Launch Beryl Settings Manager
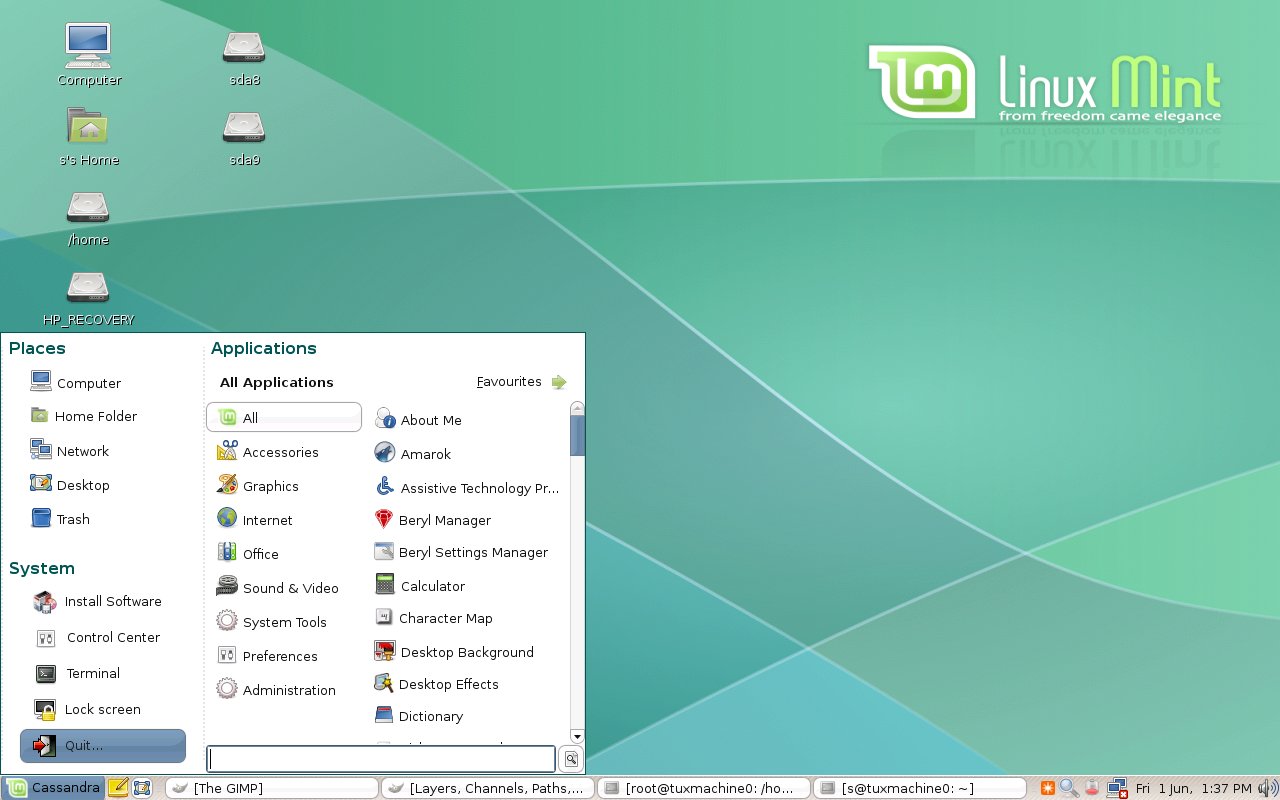Screen dimensions: 1280x800 (461, 552)
